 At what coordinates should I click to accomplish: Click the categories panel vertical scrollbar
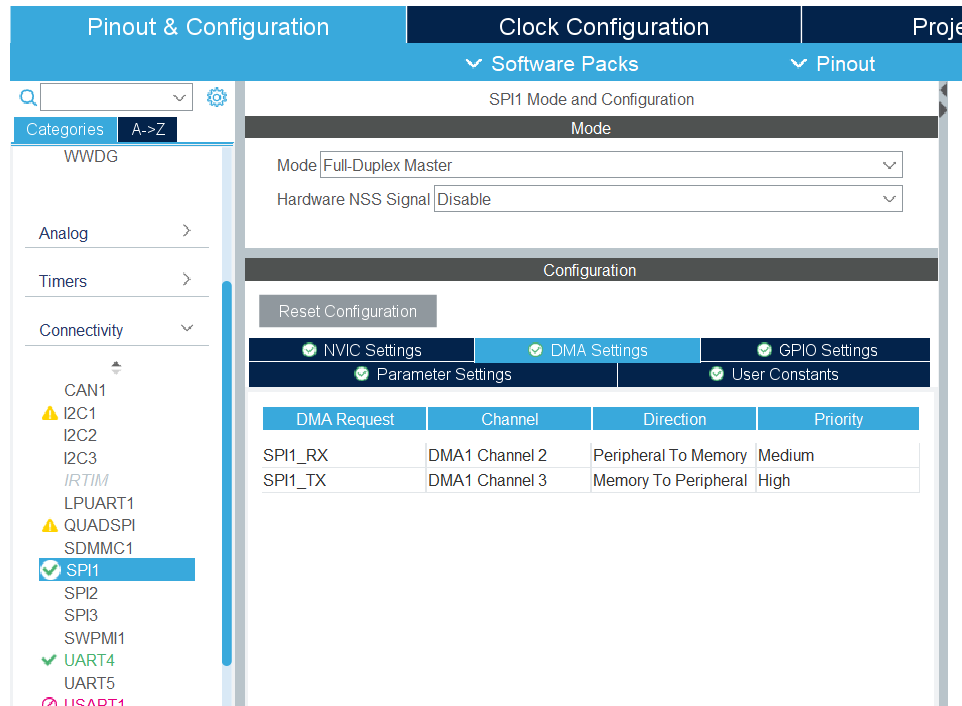(x=226, y=472)
